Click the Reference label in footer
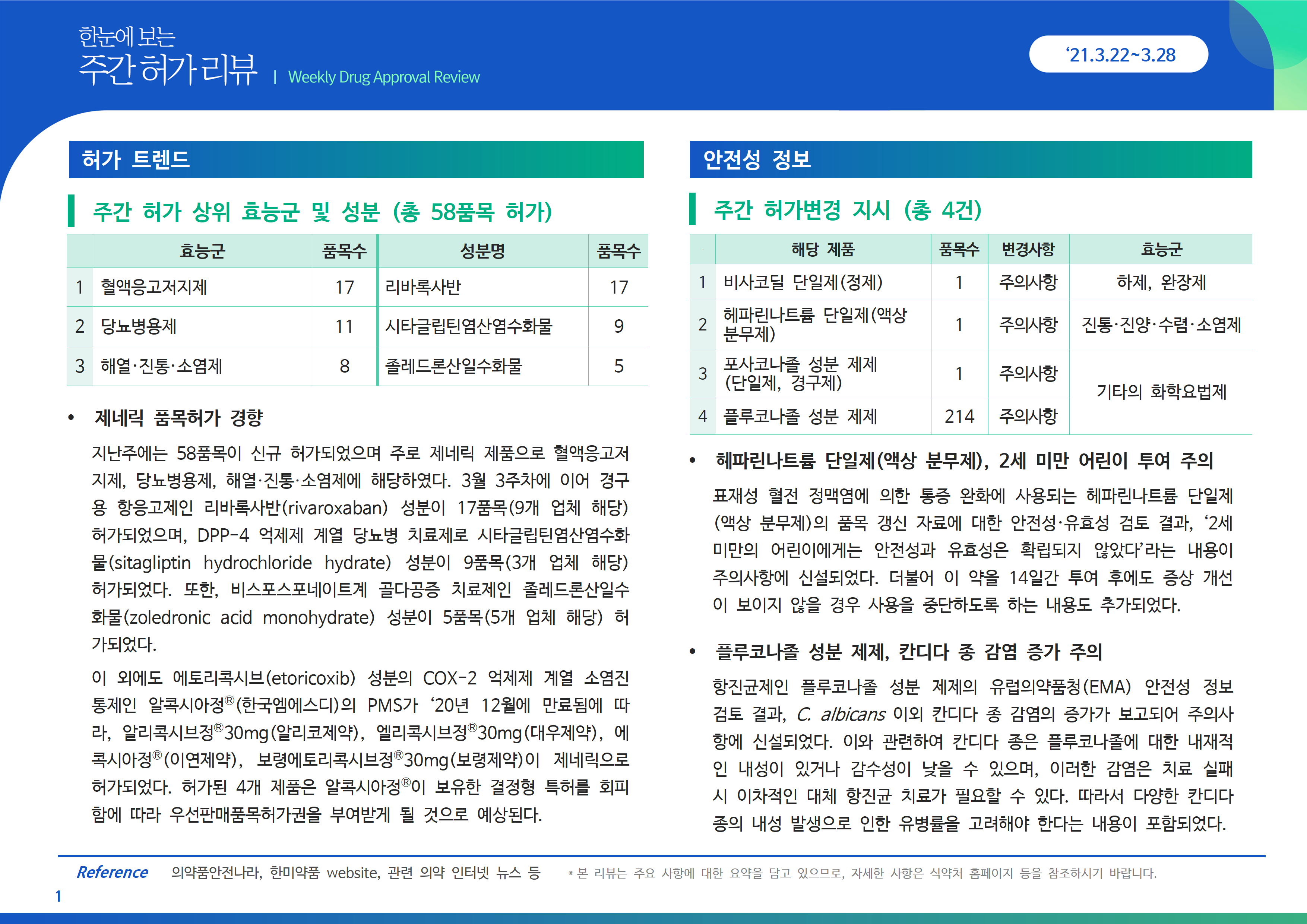This screenshot has width=1307, height=924. click(x=112, y=872)
